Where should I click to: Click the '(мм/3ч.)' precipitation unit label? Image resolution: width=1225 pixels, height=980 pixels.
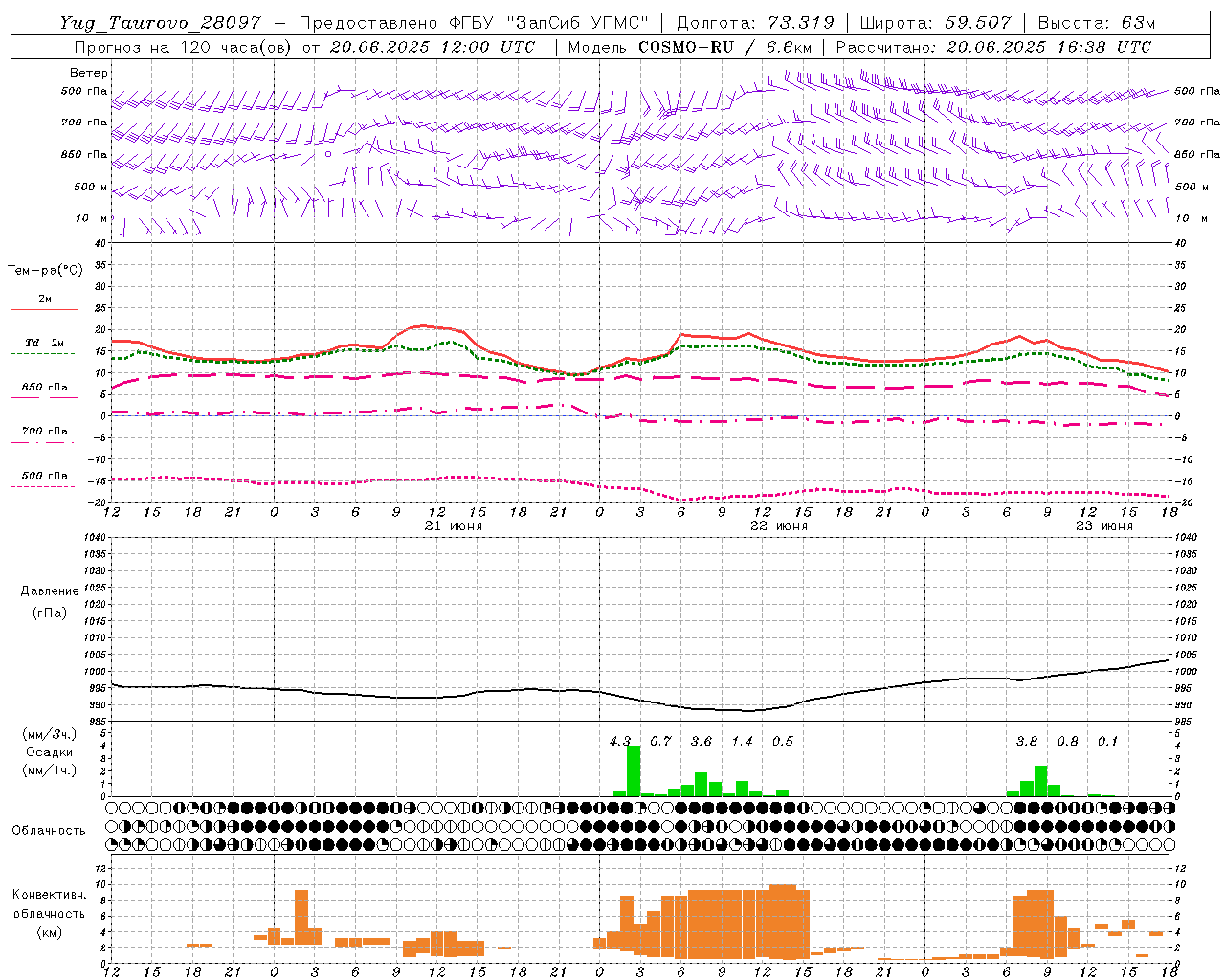[x=49, y=734]
